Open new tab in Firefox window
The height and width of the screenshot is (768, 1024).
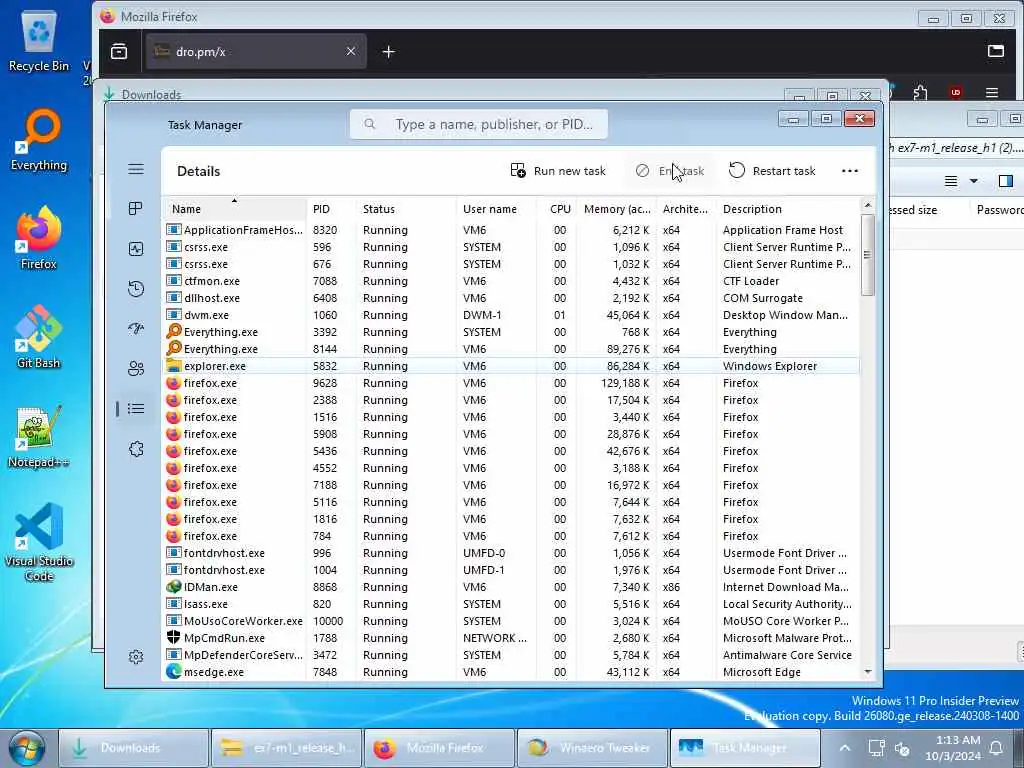pos(388,52)
